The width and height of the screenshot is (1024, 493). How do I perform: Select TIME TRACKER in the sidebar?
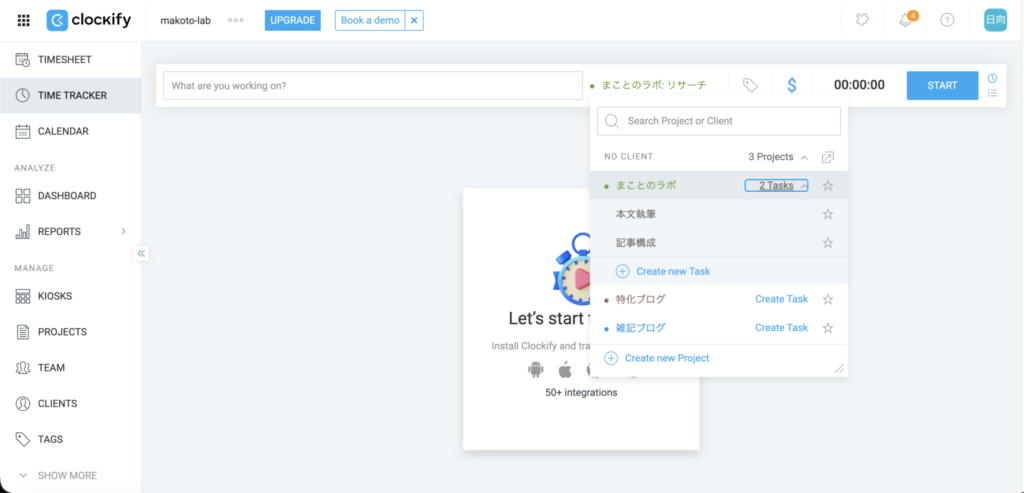coord(71,95)
